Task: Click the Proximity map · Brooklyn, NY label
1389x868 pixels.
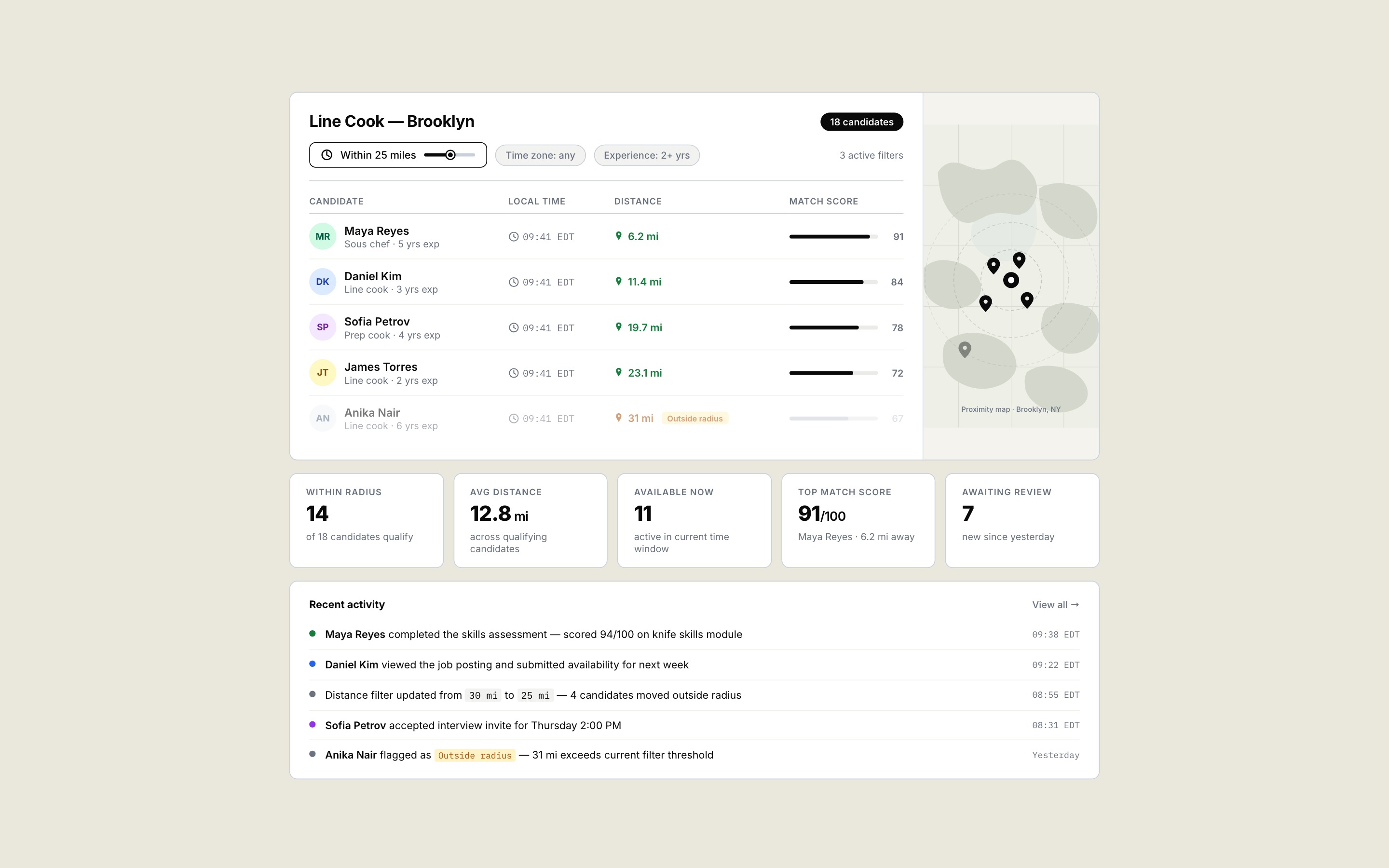Action: pos(1011,409)
